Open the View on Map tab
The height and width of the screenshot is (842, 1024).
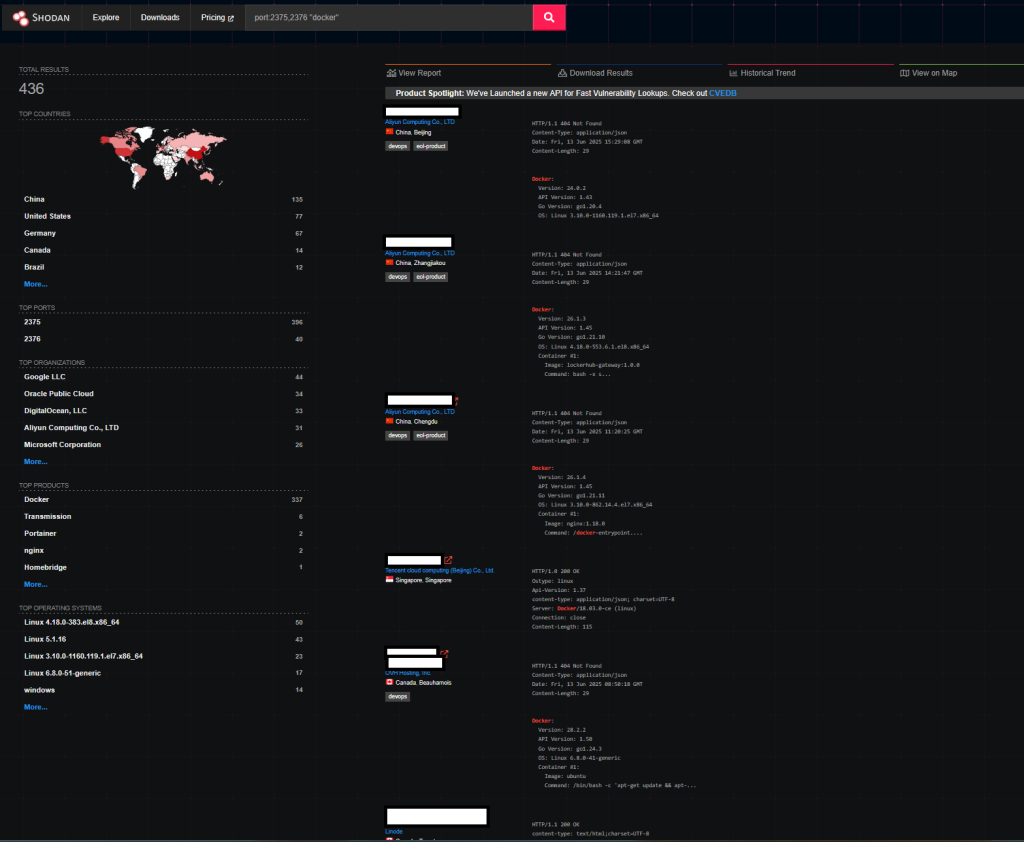coord(928,73)
